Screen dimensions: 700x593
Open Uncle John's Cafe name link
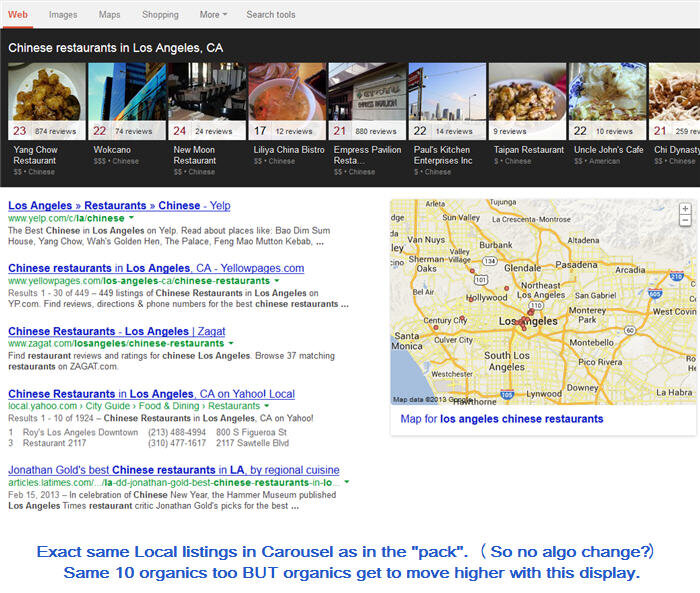(x=608, y=150)
